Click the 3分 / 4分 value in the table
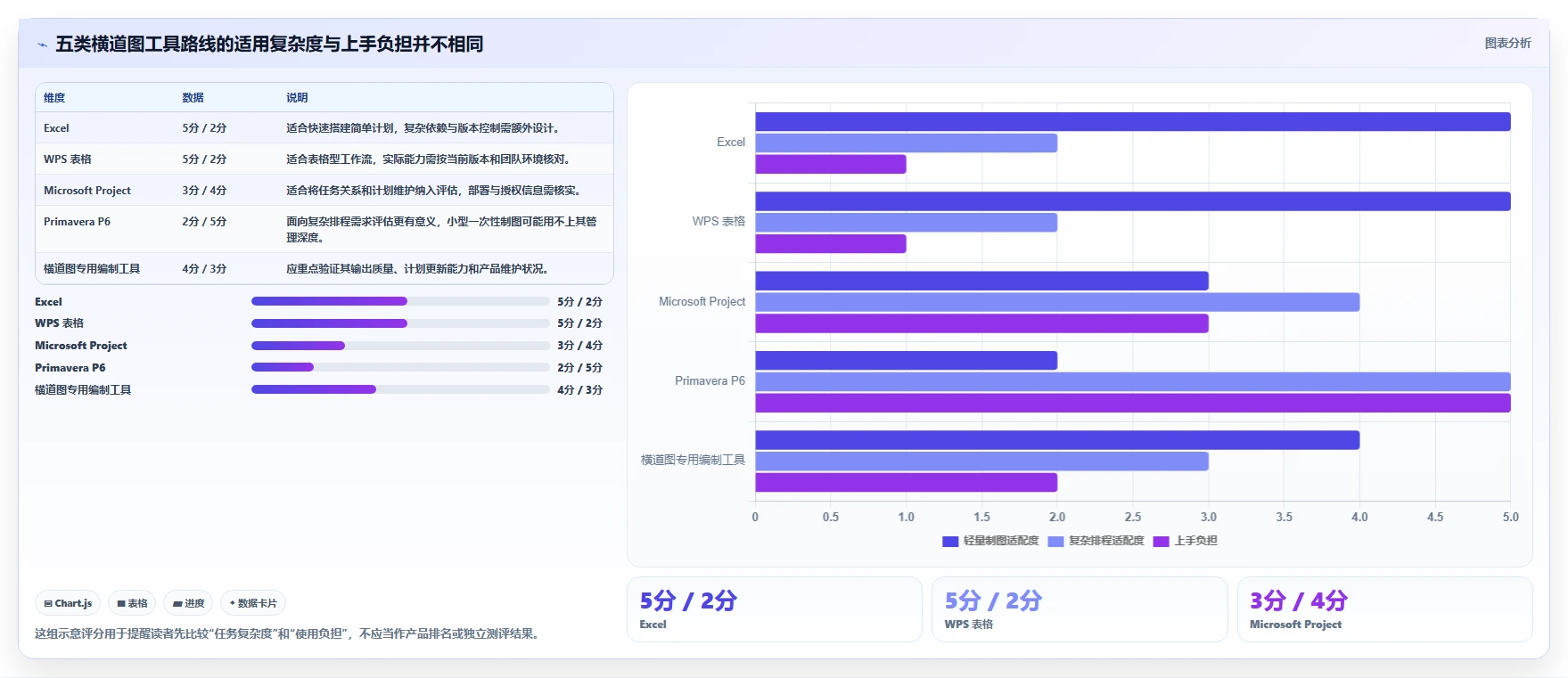Image resolution: width=1568 pixels, height=678 pixels. 204,191
